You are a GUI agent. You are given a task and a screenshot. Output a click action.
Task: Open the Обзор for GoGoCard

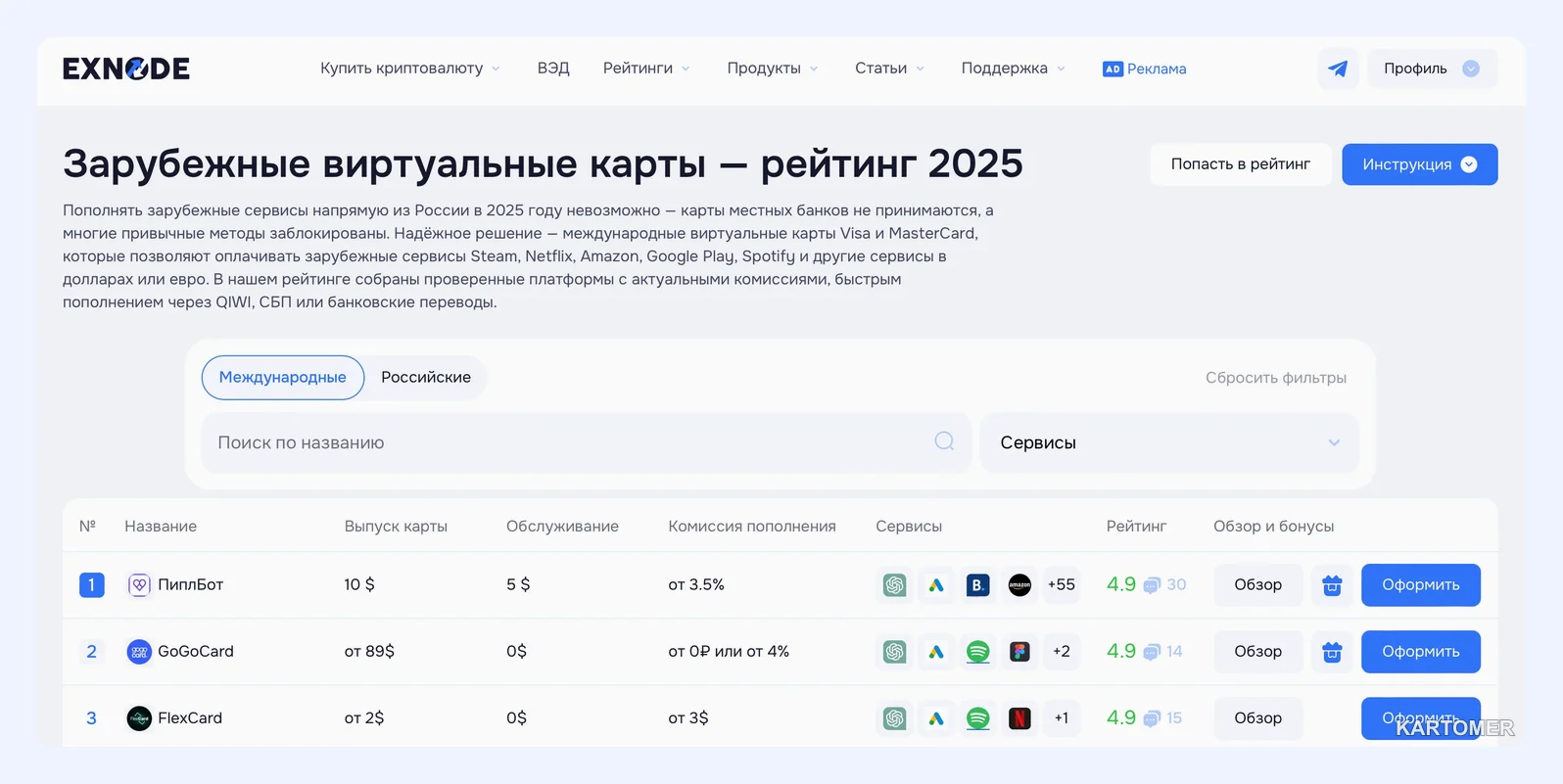[x=1258, y=652]
